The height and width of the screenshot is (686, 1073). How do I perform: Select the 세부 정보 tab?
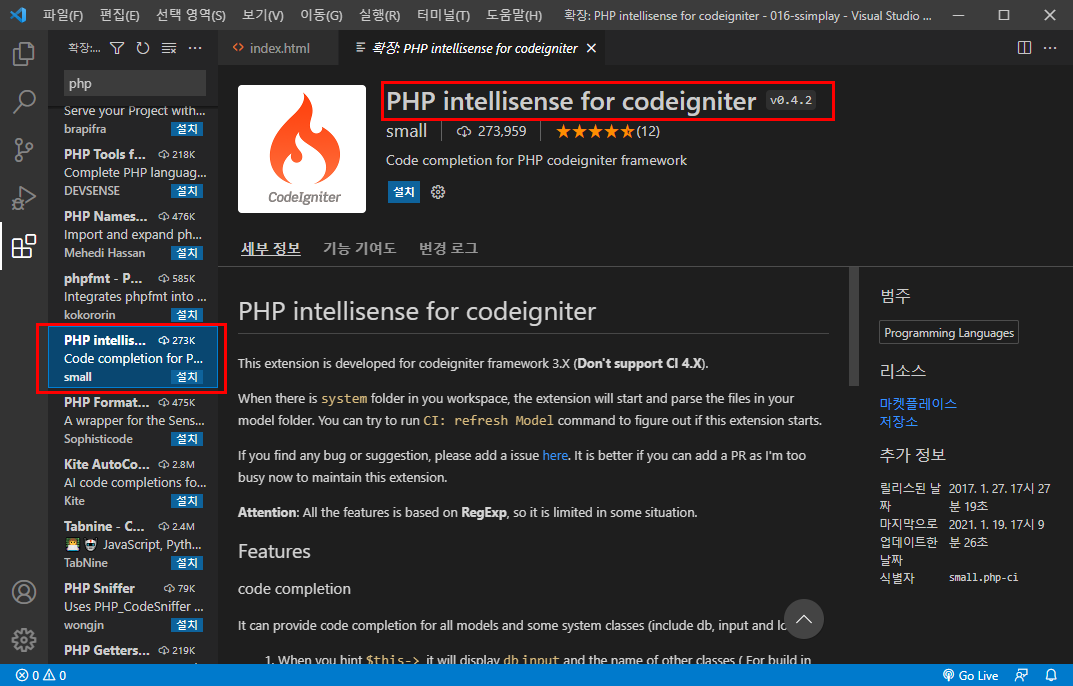270,248
